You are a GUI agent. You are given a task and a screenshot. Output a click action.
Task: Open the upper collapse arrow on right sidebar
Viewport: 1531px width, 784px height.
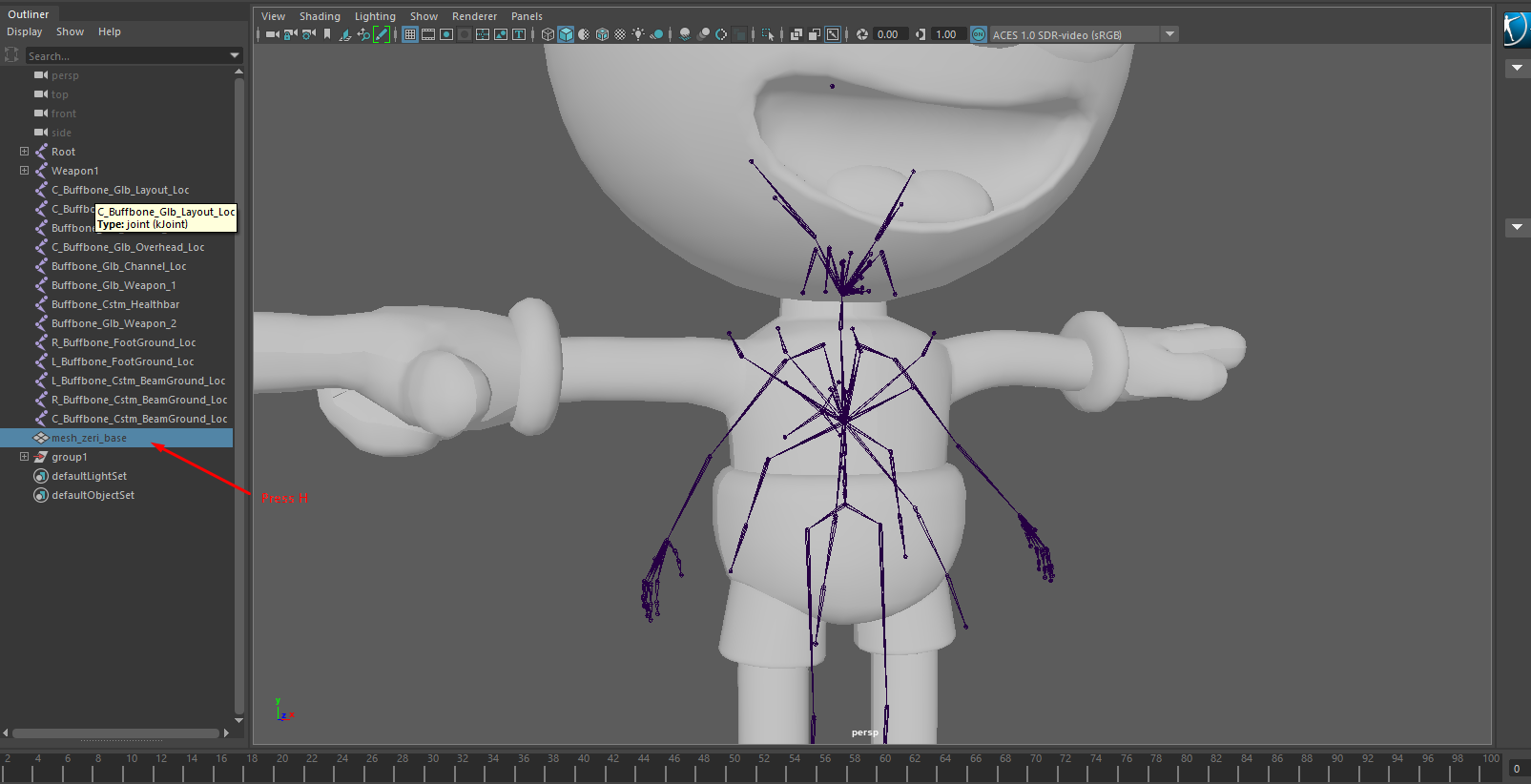(1518, 69)
